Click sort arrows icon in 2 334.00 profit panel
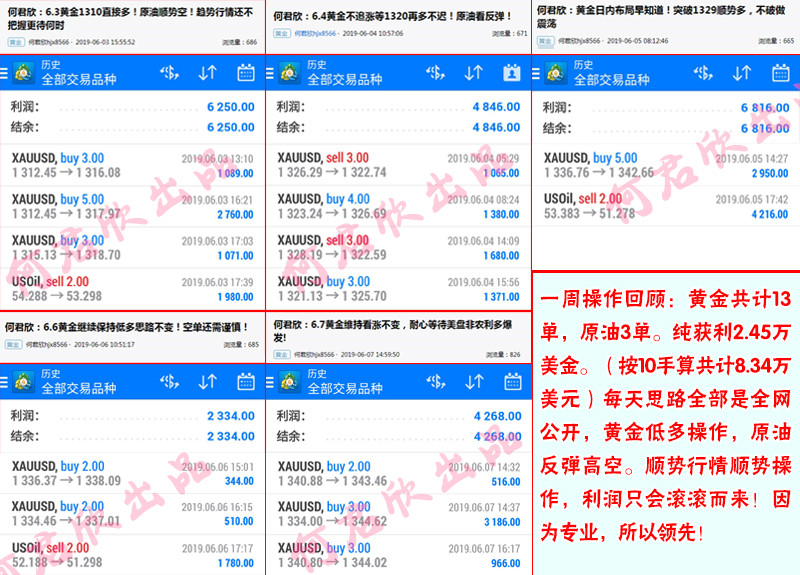This screenshot has height=575, width=800. point(208,382)
